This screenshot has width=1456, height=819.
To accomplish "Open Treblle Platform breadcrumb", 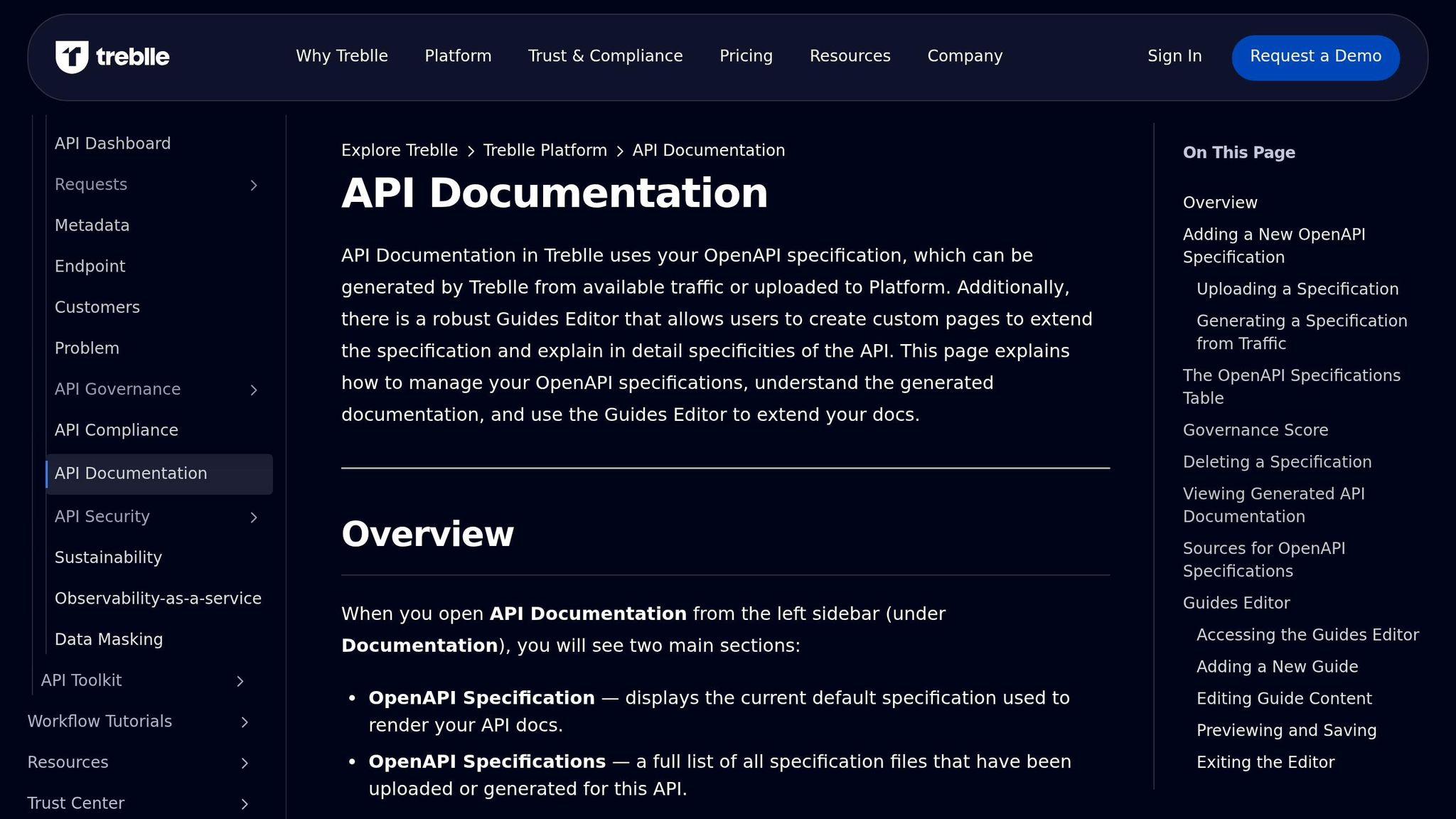I will pyautogui.click(x=545, y=151).
